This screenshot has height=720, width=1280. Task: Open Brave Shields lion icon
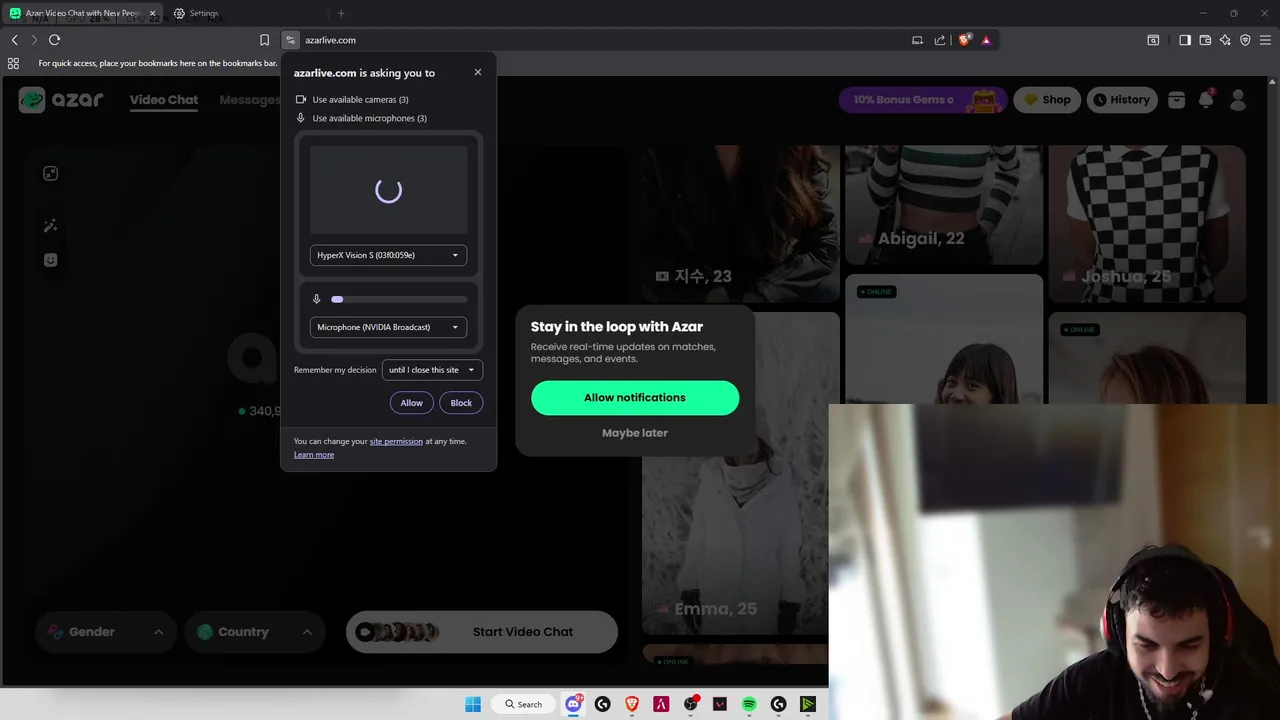964,40
